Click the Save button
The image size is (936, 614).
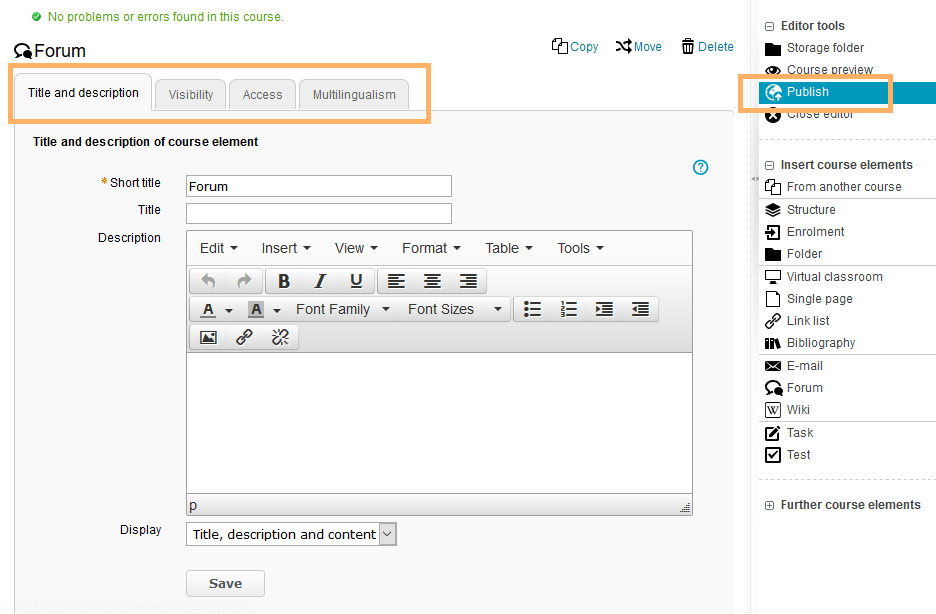(225, 584)
